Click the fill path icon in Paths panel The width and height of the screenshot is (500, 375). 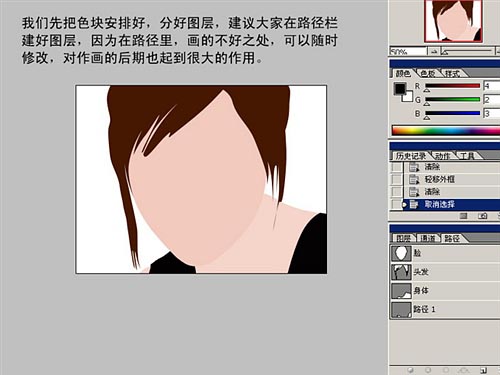pyautogui.click(x=411, y=370)
